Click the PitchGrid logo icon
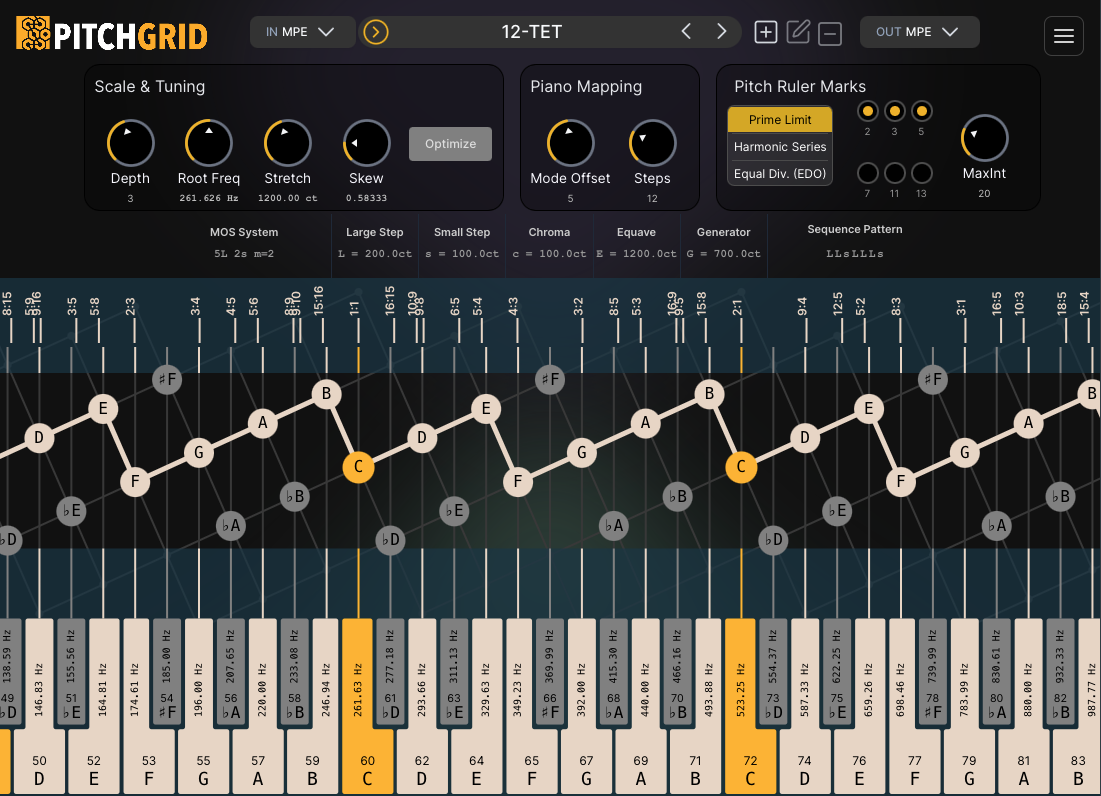Viewport: 1101px width, 796px height. [31, 32]
